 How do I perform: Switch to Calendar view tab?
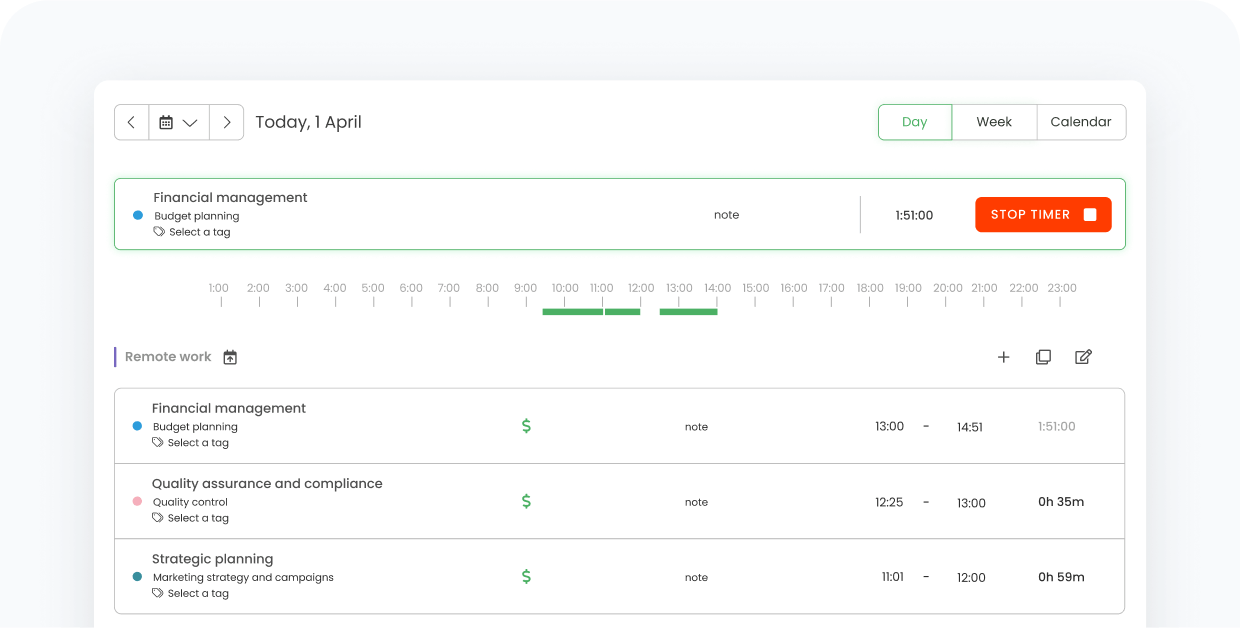pos(1080,122)
